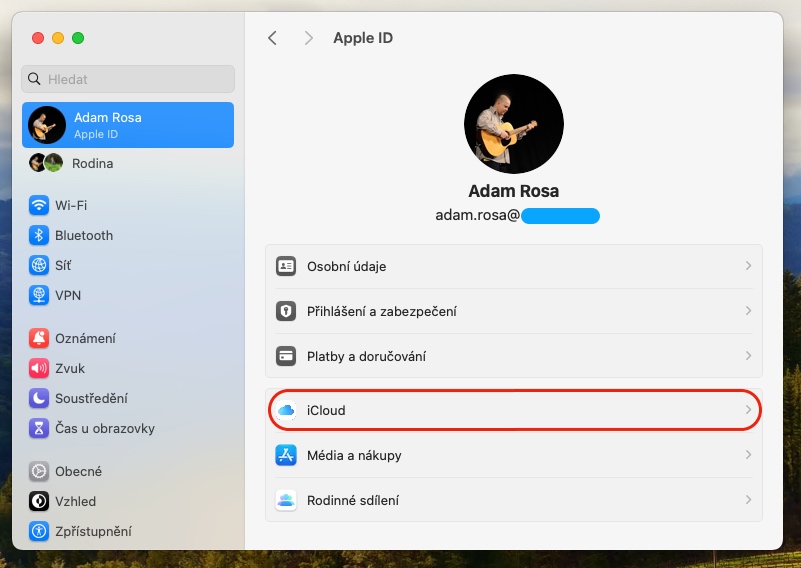Open the VPN settings label

(68, 295)
